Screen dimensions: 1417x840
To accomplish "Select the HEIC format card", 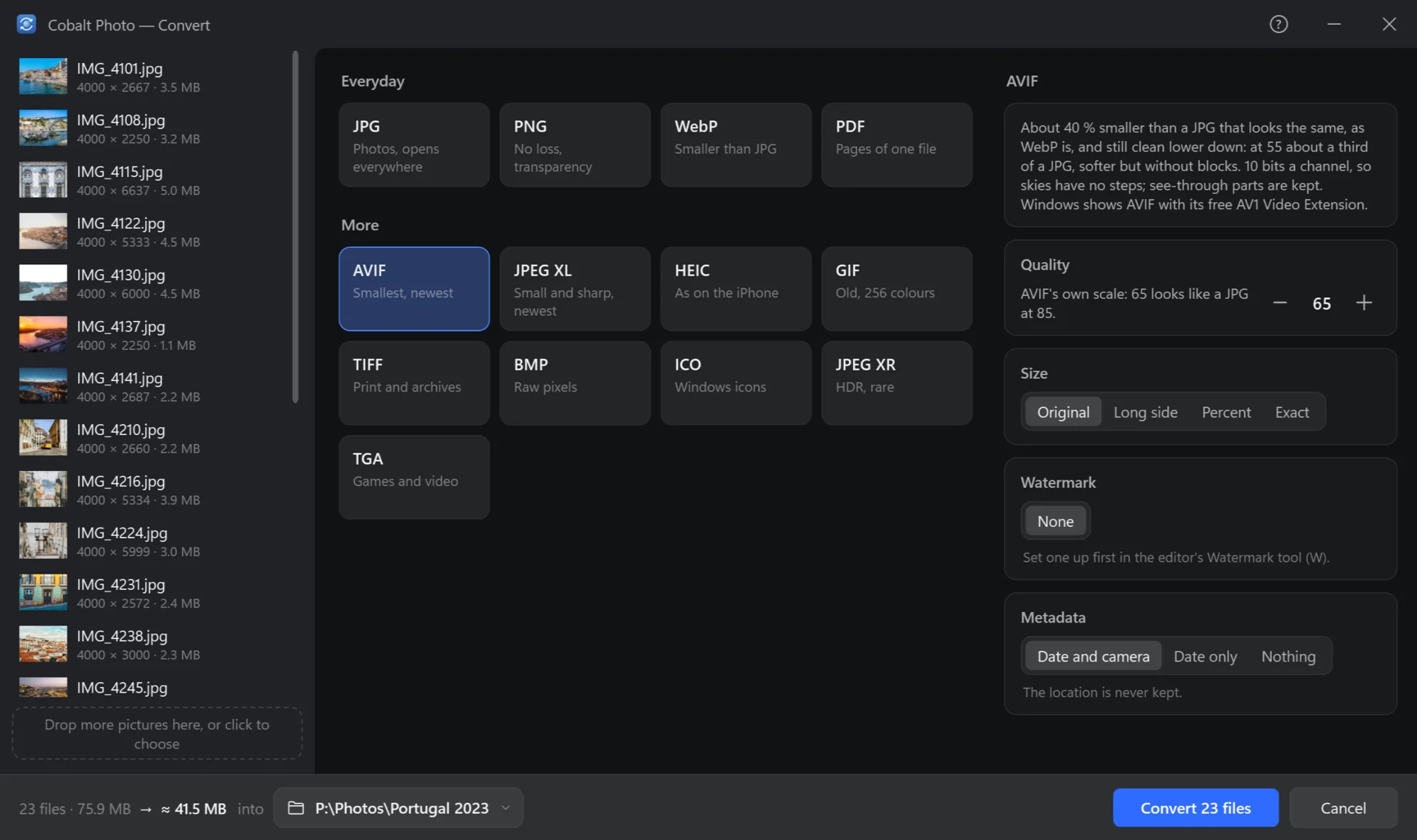I will [736, 289].
